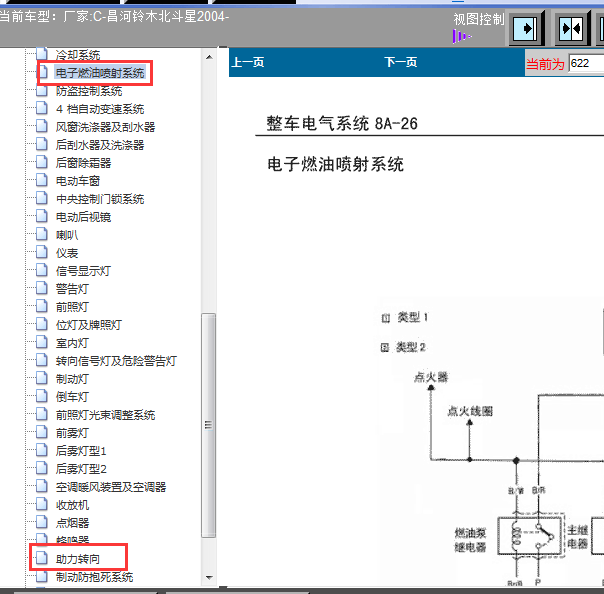604x594 pixels.
Task: Click 类型 1 legend entry
Action: pos(405,318)
